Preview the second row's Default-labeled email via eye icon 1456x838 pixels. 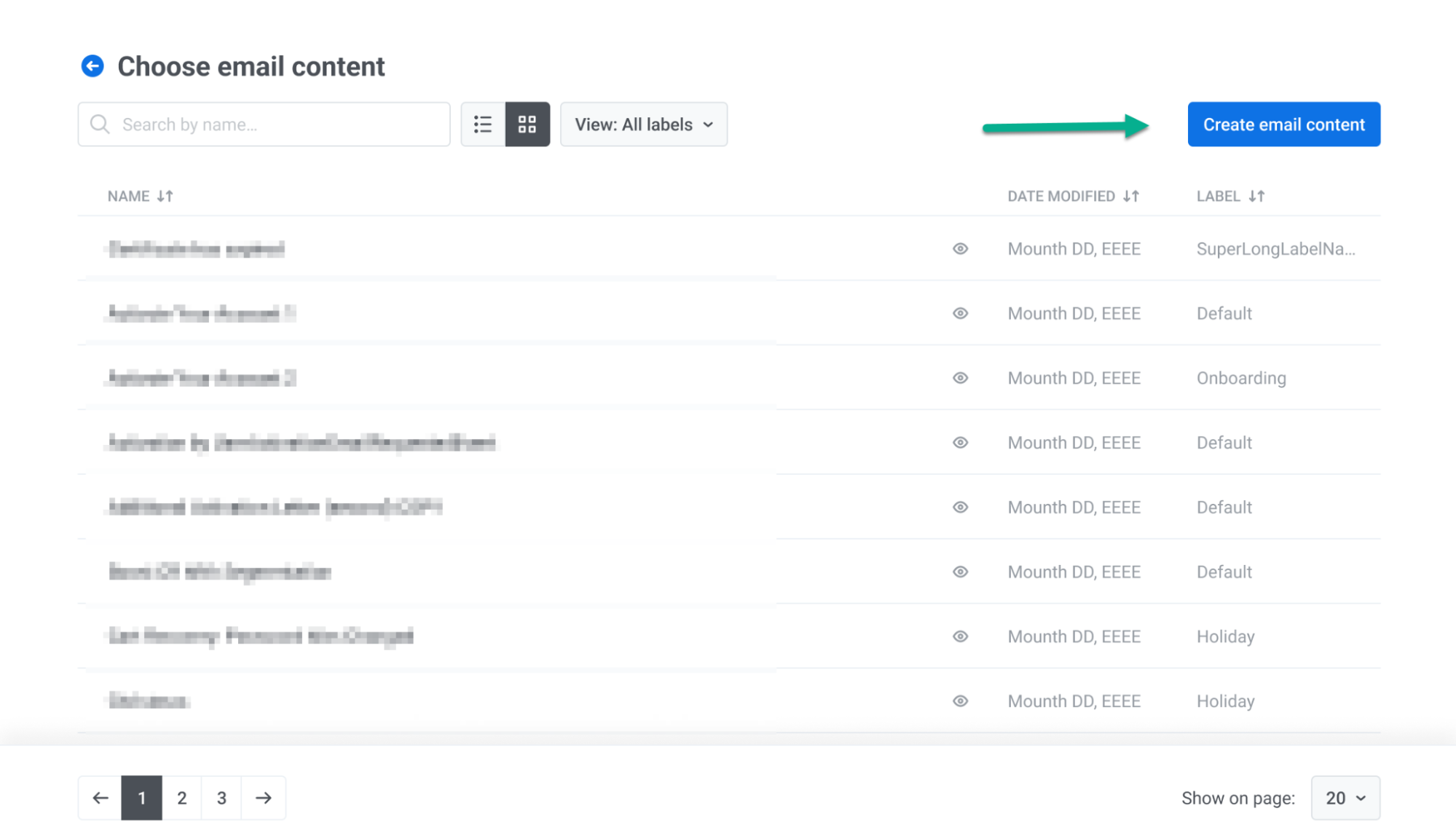coord(960,314)
